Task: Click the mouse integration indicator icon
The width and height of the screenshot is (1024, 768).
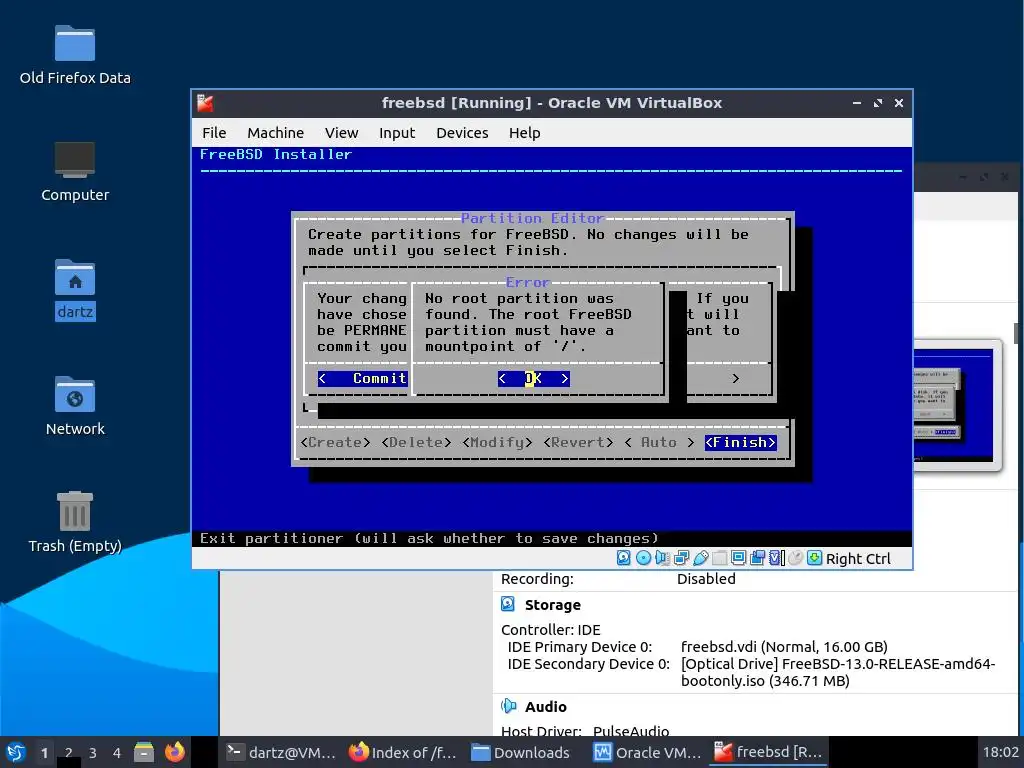Action: click(x=795, y=558)
